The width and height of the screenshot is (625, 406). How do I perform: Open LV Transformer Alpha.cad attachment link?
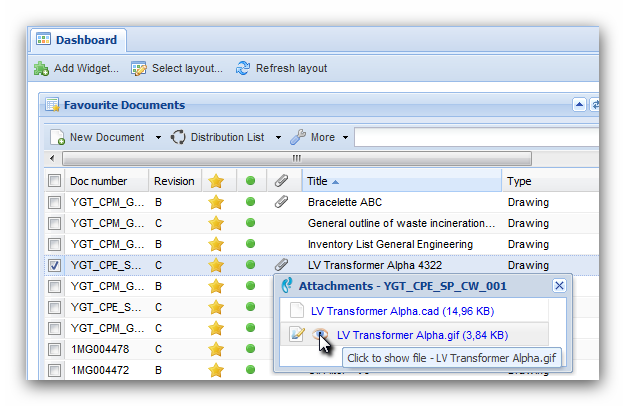pyautogui.click(x=402, y=311)
